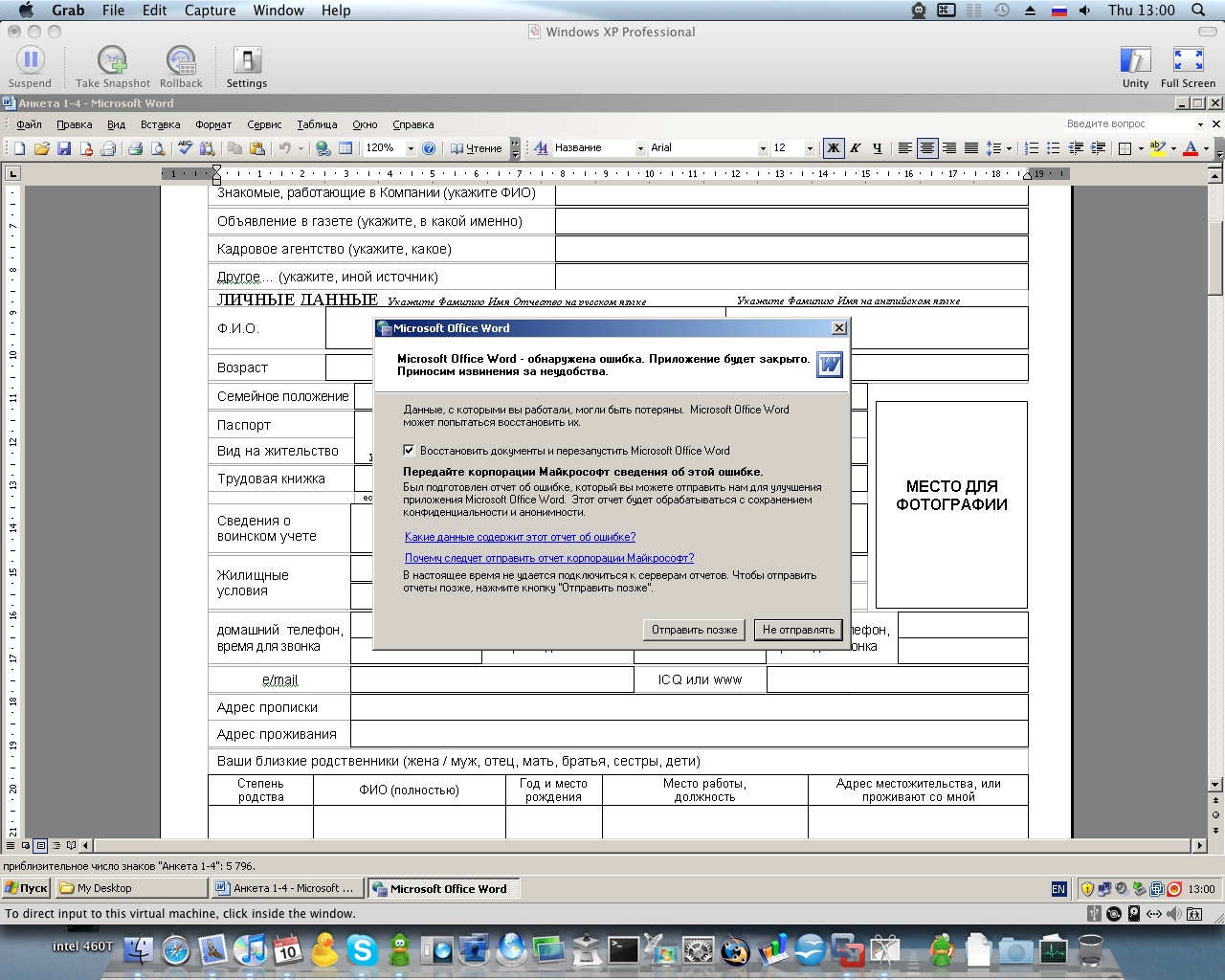Open the Вставка menu
The height and width of the screenshot is (980, 1225).
160,124
